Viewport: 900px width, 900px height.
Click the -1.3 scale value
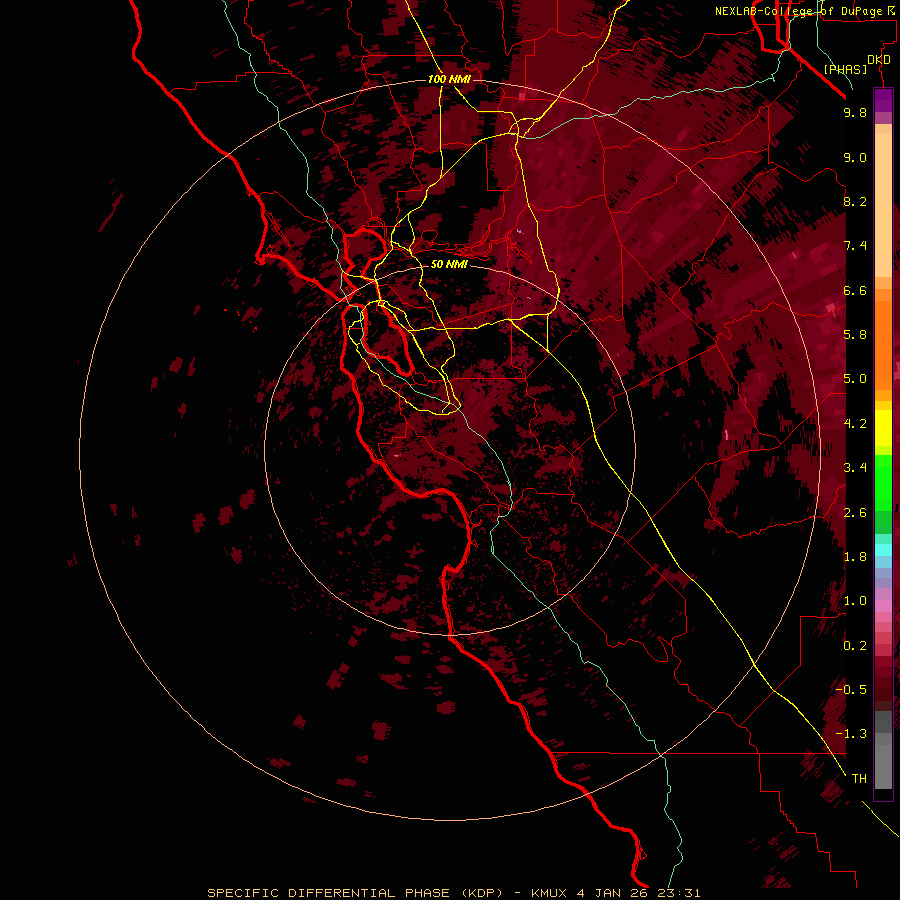pyautogui.click(x=851, y=734)
